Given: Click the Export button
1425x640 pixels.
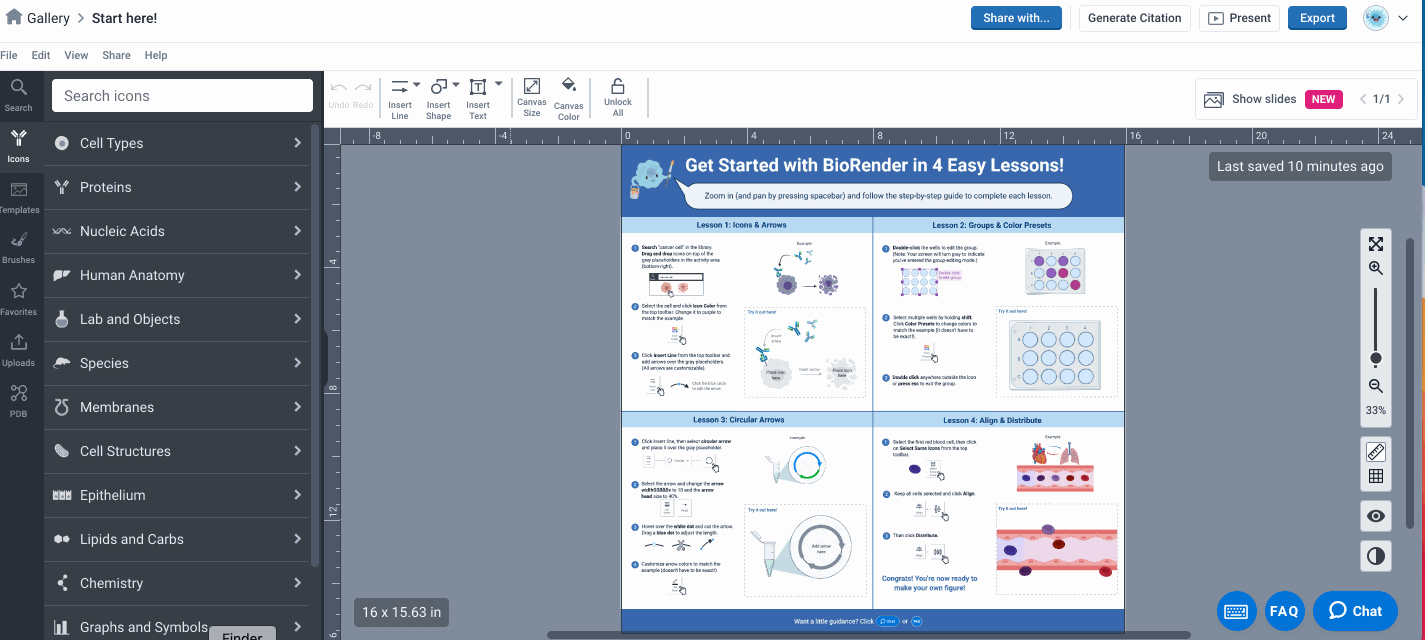Looking at the screenshot, I should (1317, 18).
